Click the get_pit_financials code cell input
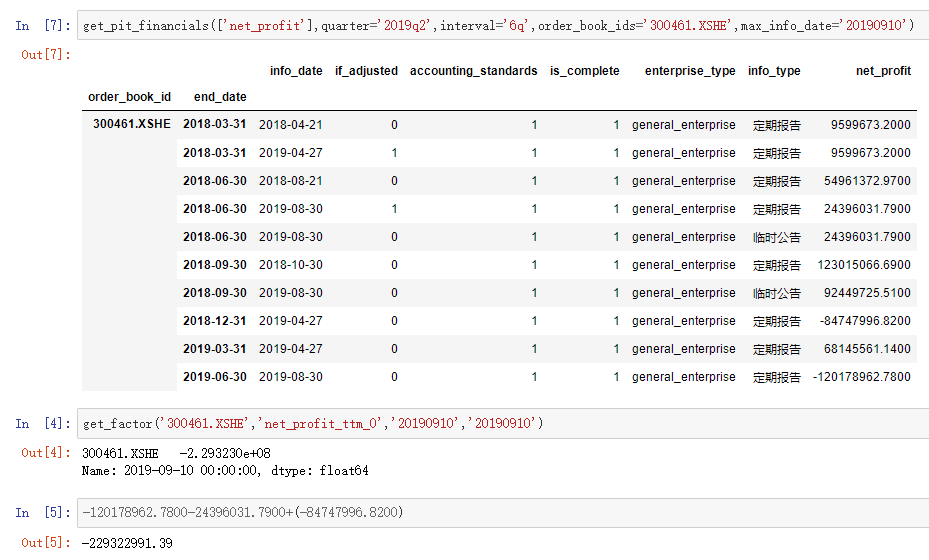 pyautogui.click(x=503, y=25)
